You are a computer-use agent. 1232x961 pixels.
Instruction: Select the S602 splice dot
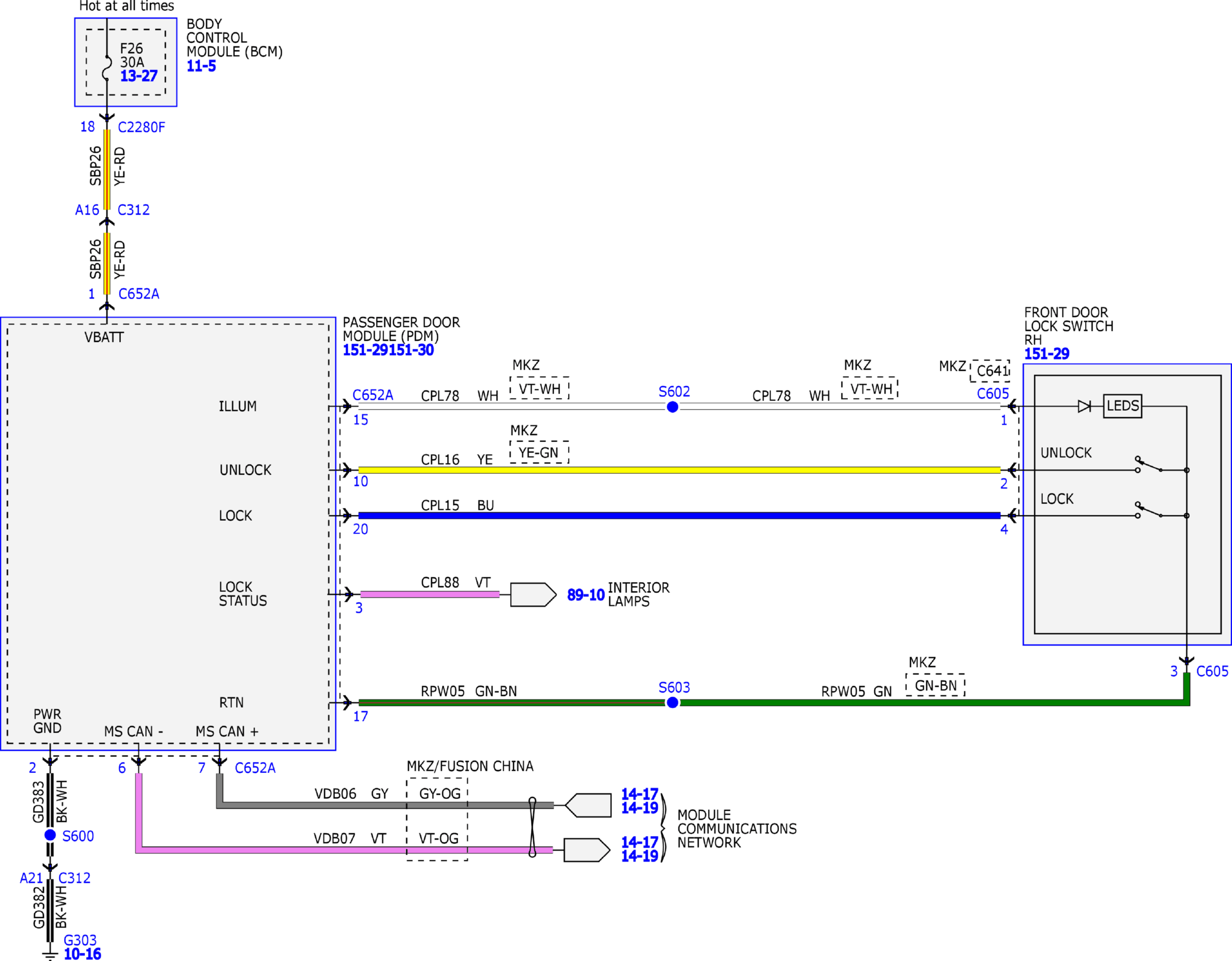click(x=672, y=407)
